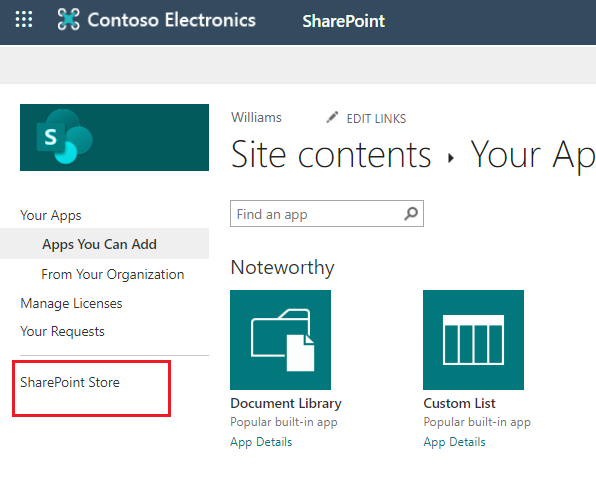Viewport: 596px width, 485px height.
Task: Open Your Apps in left navigation
Action: [x=51, y=216]
